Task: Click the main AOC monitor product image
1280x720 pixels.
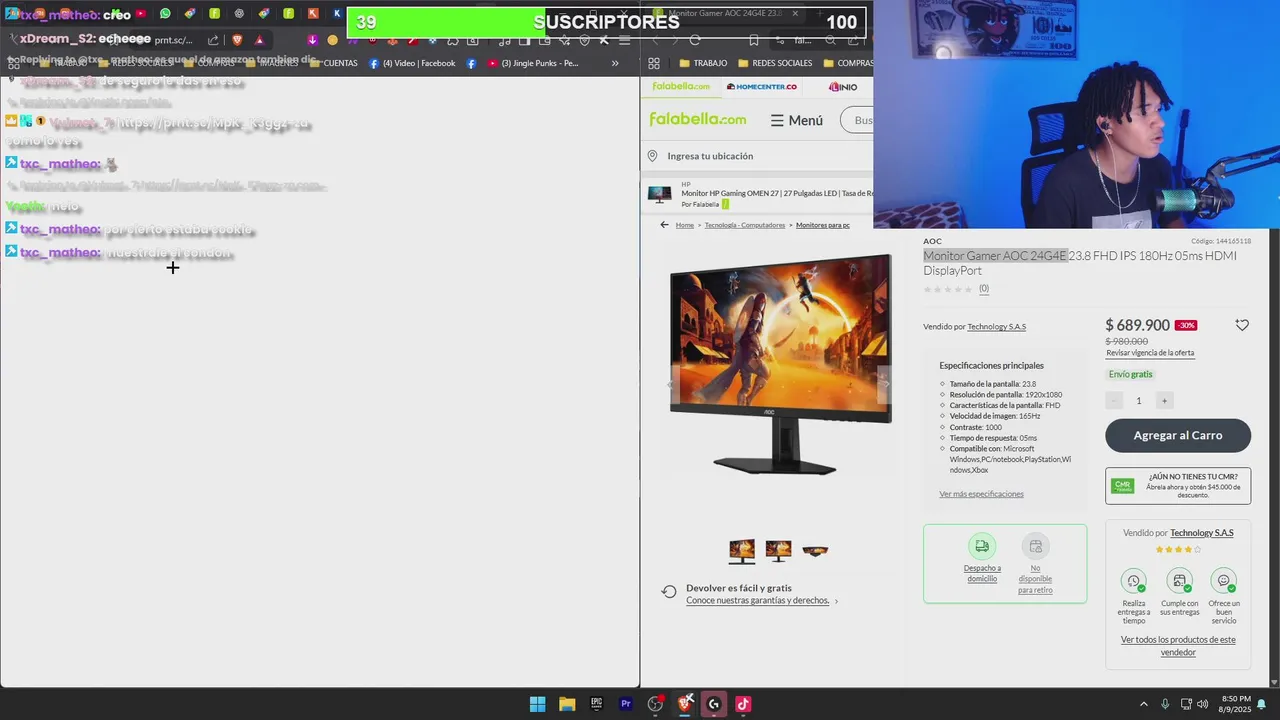Action: 780,365
